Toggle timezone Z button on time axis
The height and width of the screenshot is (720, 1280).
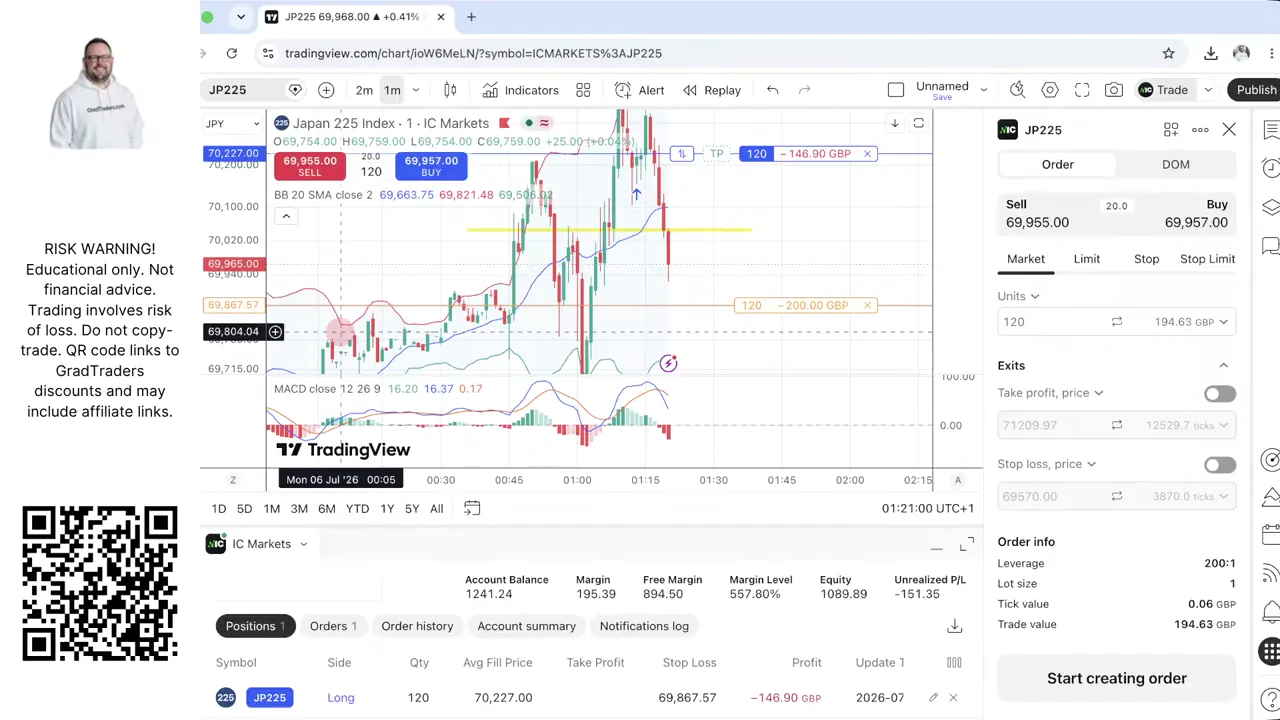tap(233, 480)
